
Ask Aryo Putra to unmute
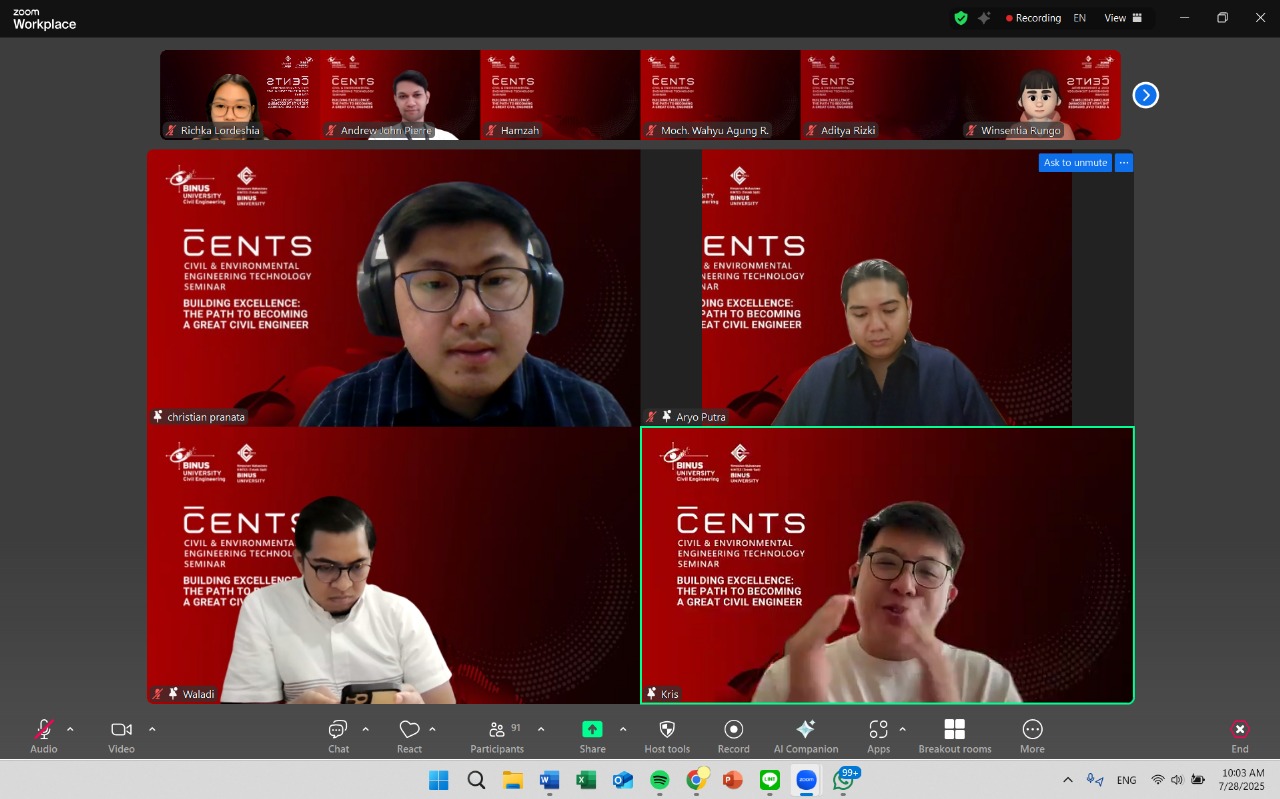point(1075,162)
